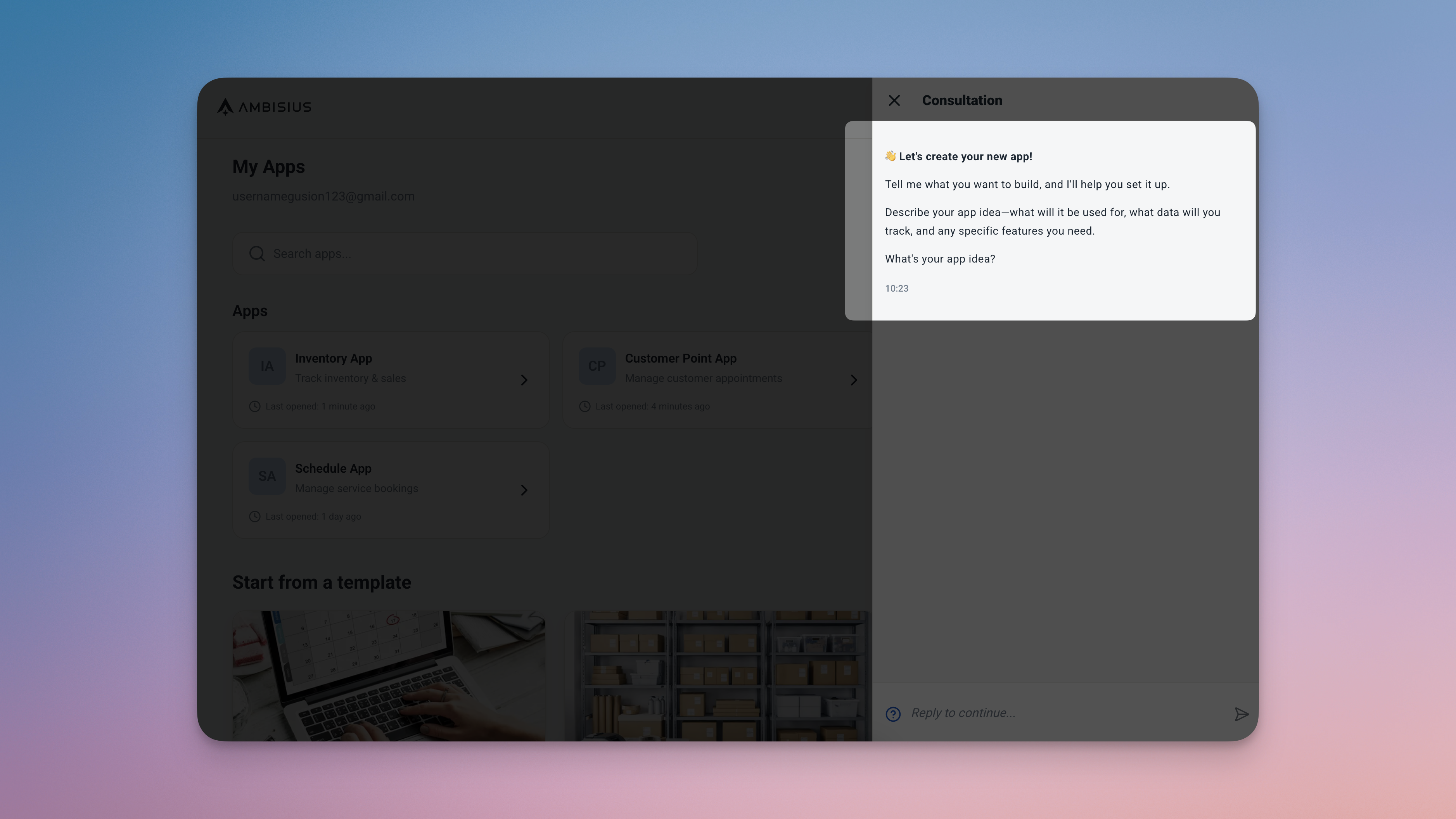Image resolution: width=1456 pixels, height=819 pixels.
Task: Click the IA Inventory App avatar
Action: [267, 366]
